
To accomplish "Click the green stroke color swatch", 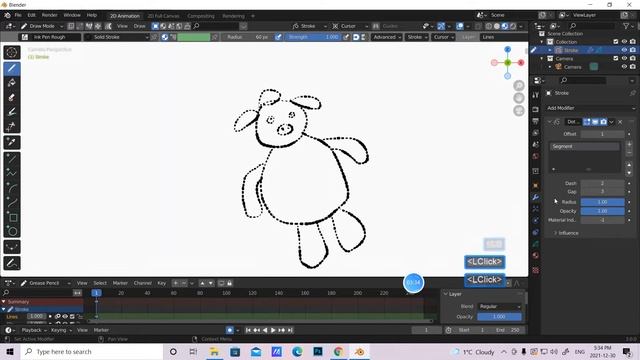I will coord(194,37).
